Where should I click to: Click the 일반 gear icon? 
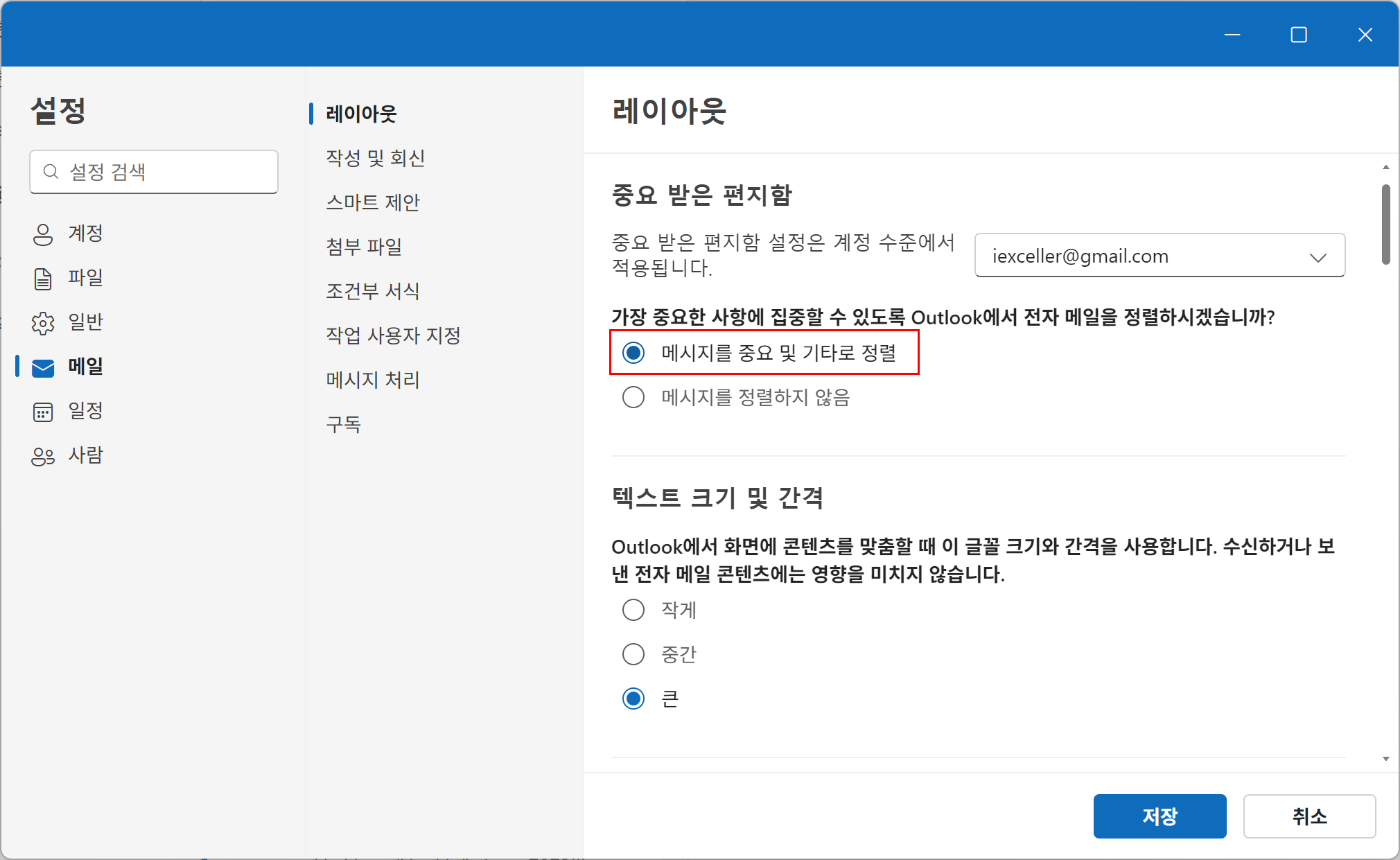43,323
